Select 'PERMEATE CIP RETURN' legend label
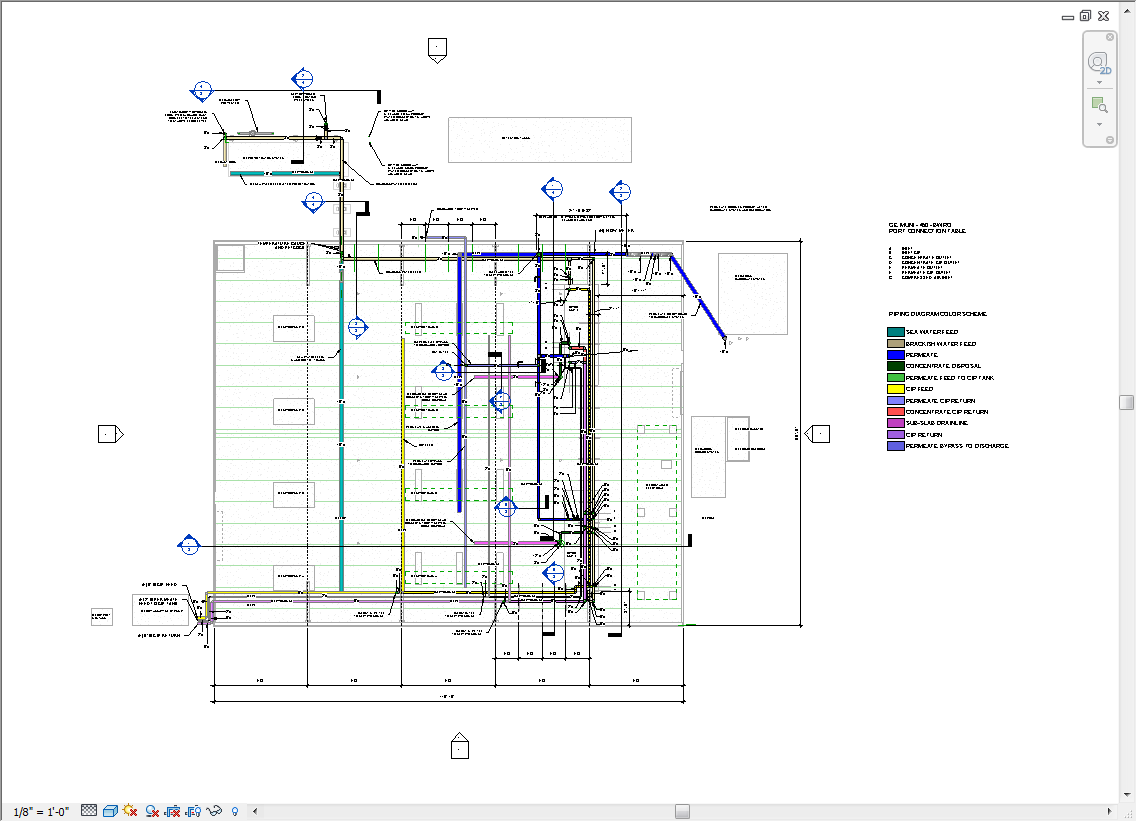 pyautogui.click(x=940, y=401)
